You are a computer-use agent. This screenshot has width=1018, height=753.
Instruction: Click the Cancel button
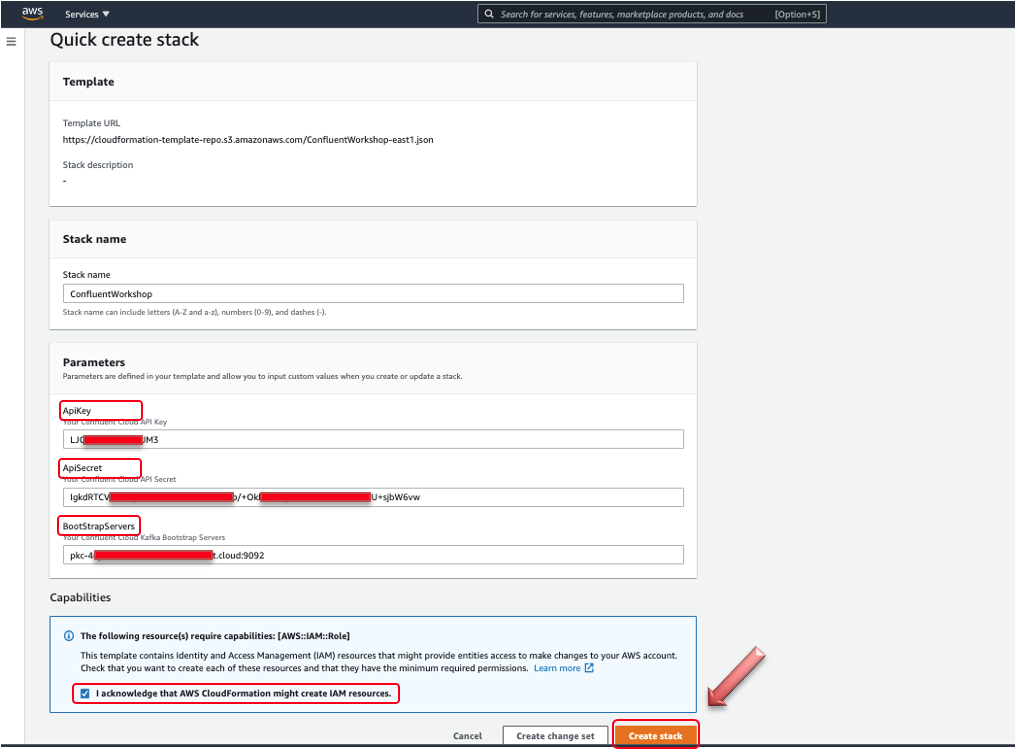tap(467, 735)
